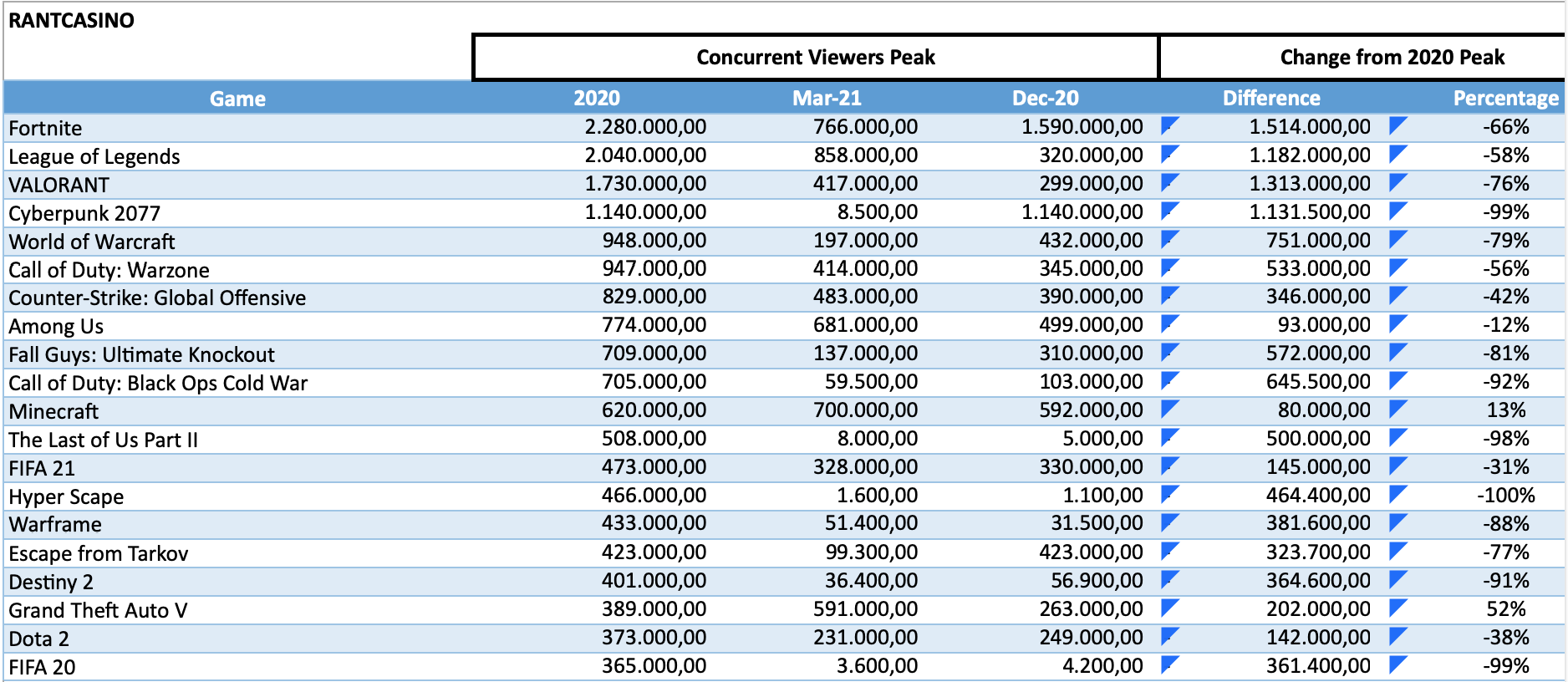Select the Game column header
1568x682 pixels.
(237, 99)
